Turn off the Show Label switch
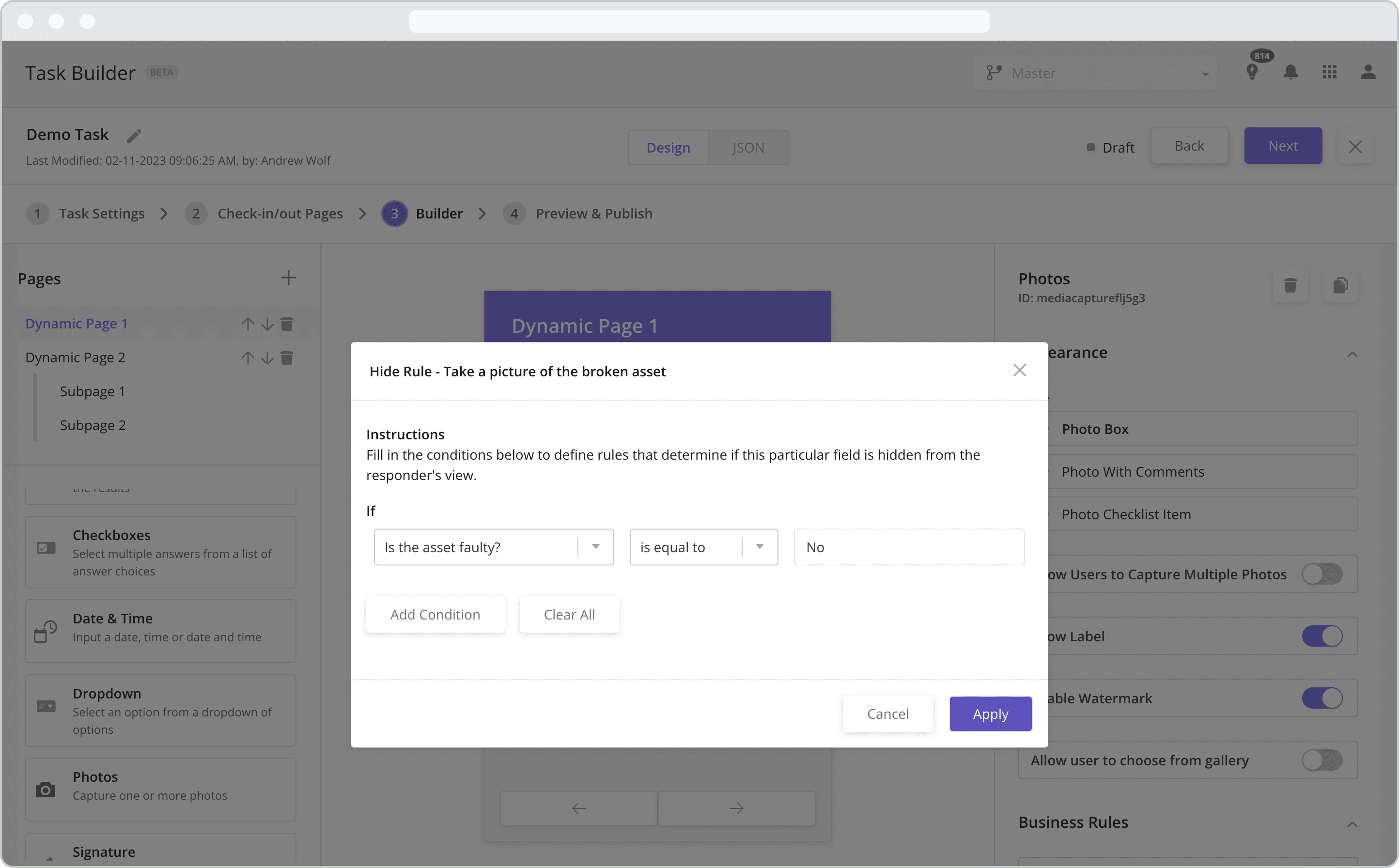 [1321, 636]
